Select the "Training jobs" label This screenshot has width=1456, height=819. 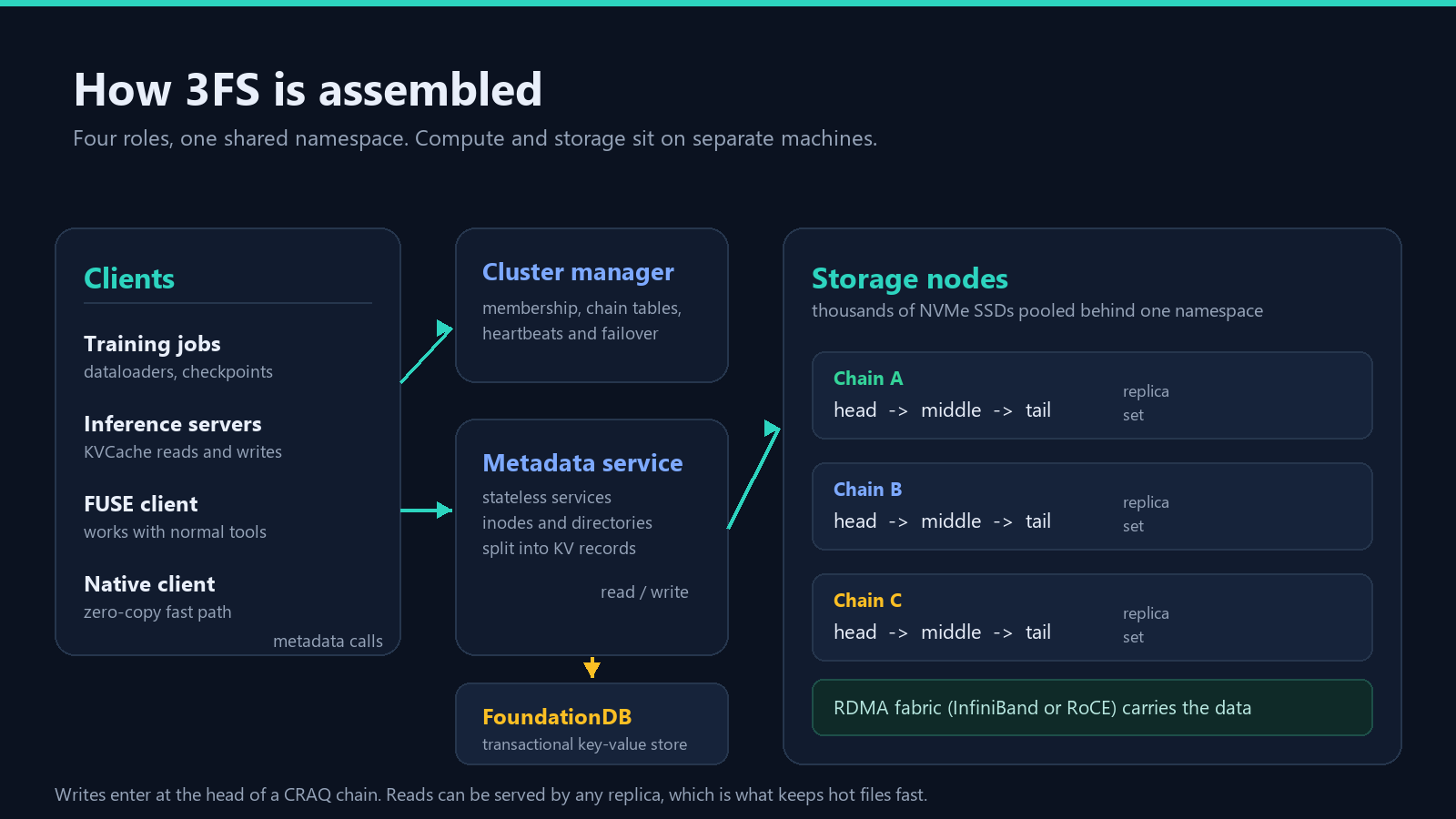point(152,344)
